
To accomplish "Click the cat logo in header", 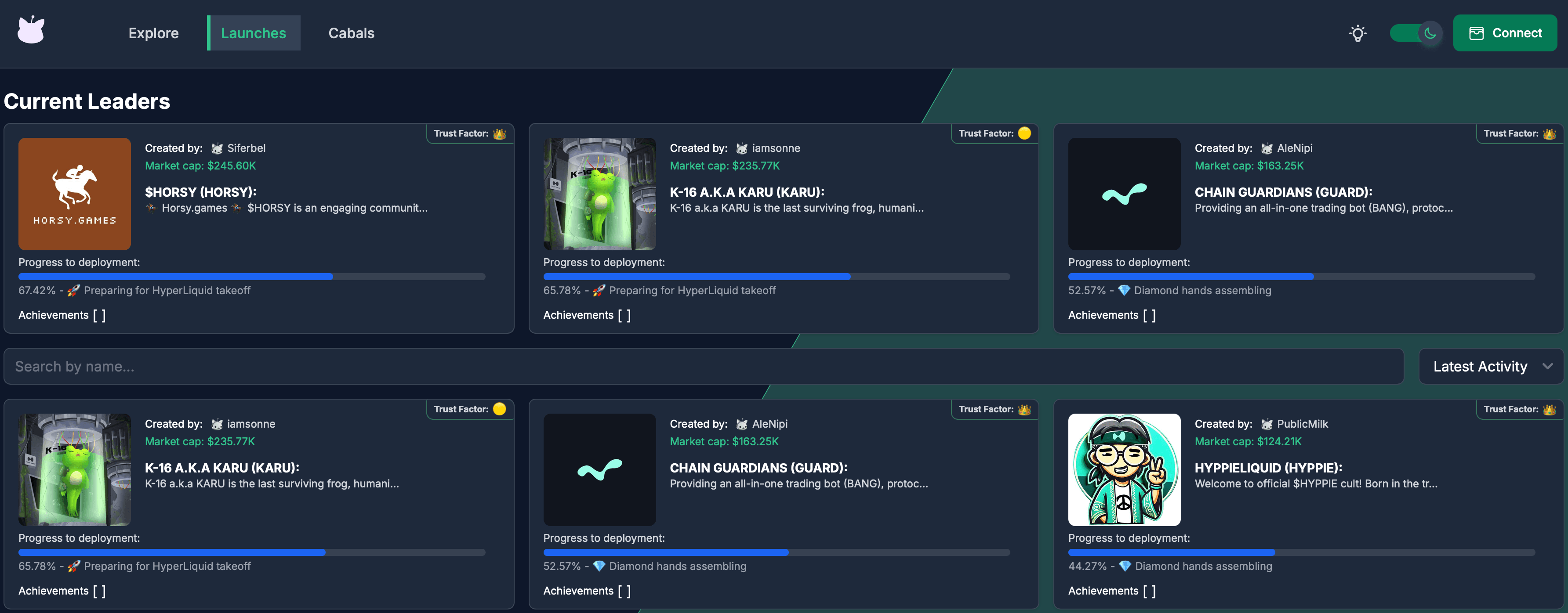I will tap(31, 30).
